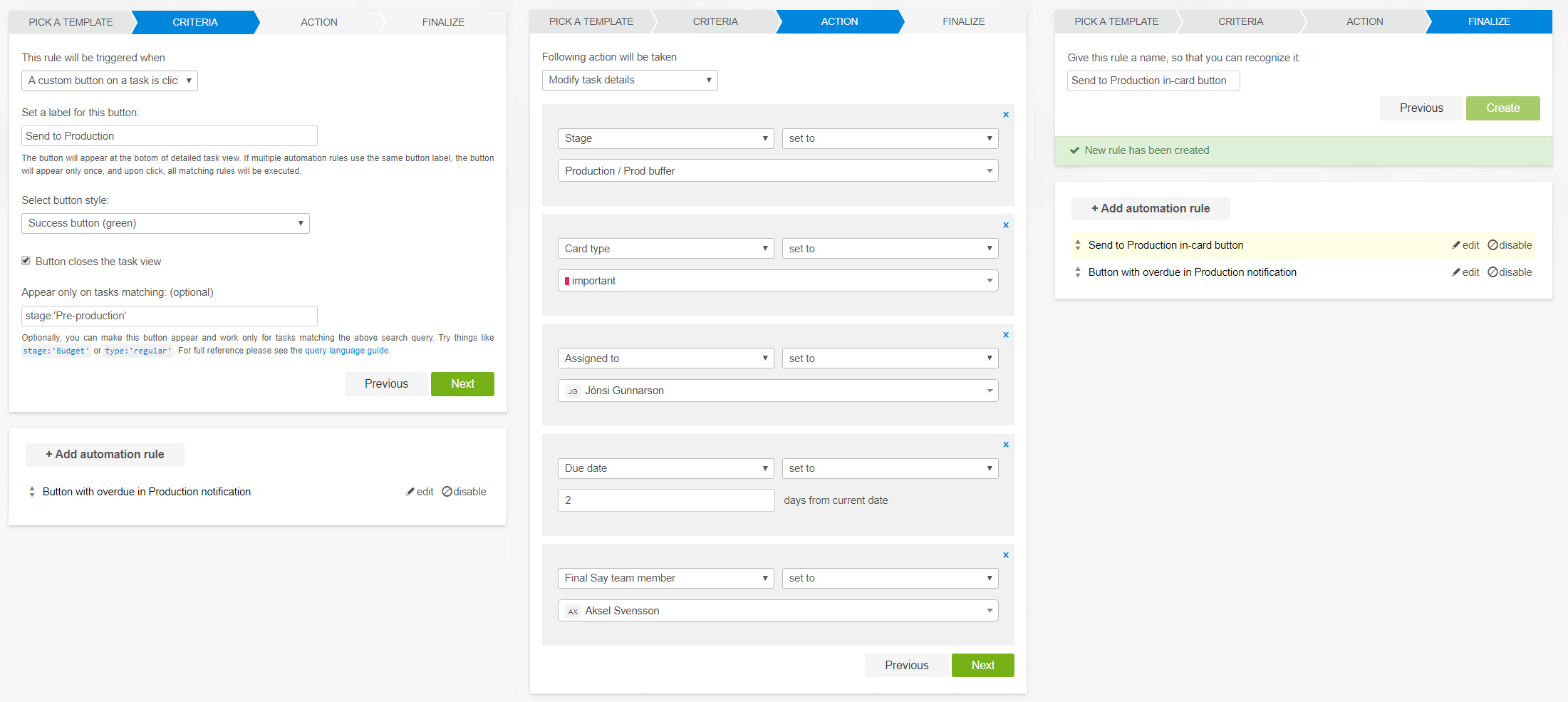
Task: Remove the Card type action block
Action: [x=1005, y=225]
